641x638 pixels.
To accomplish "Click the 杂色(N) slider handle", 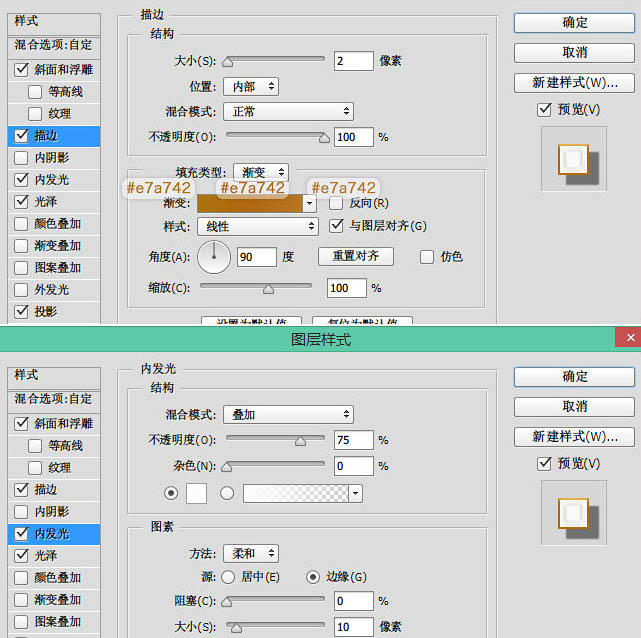I will click(x=226, y=467).
